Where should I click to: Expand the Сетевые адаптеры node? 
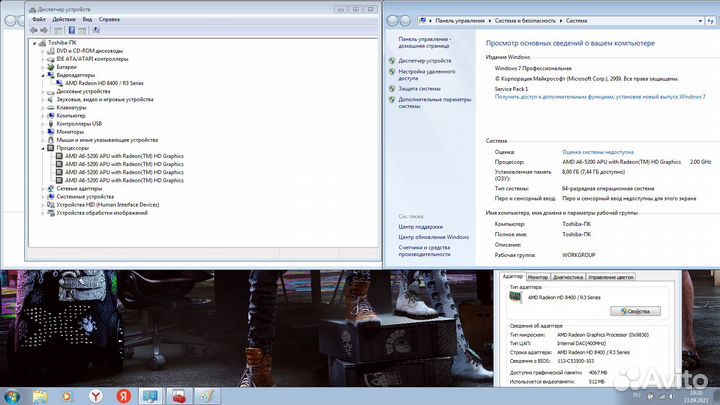point(44,188)
